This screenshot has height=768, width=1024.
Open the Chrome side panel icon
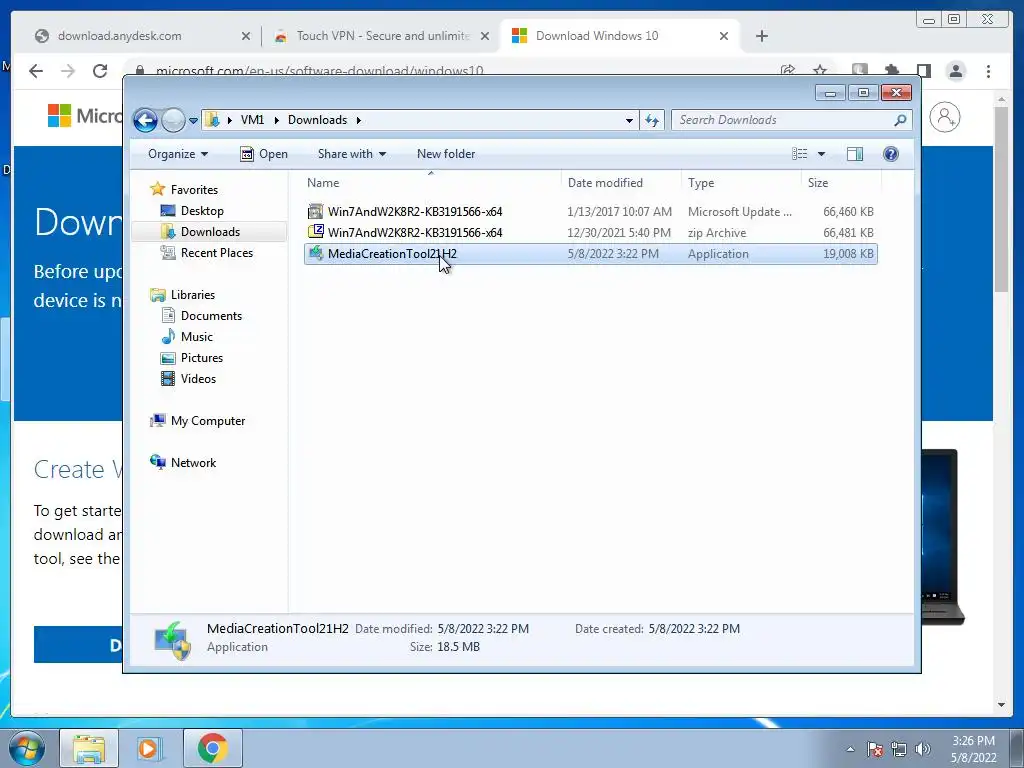point(923,71)
